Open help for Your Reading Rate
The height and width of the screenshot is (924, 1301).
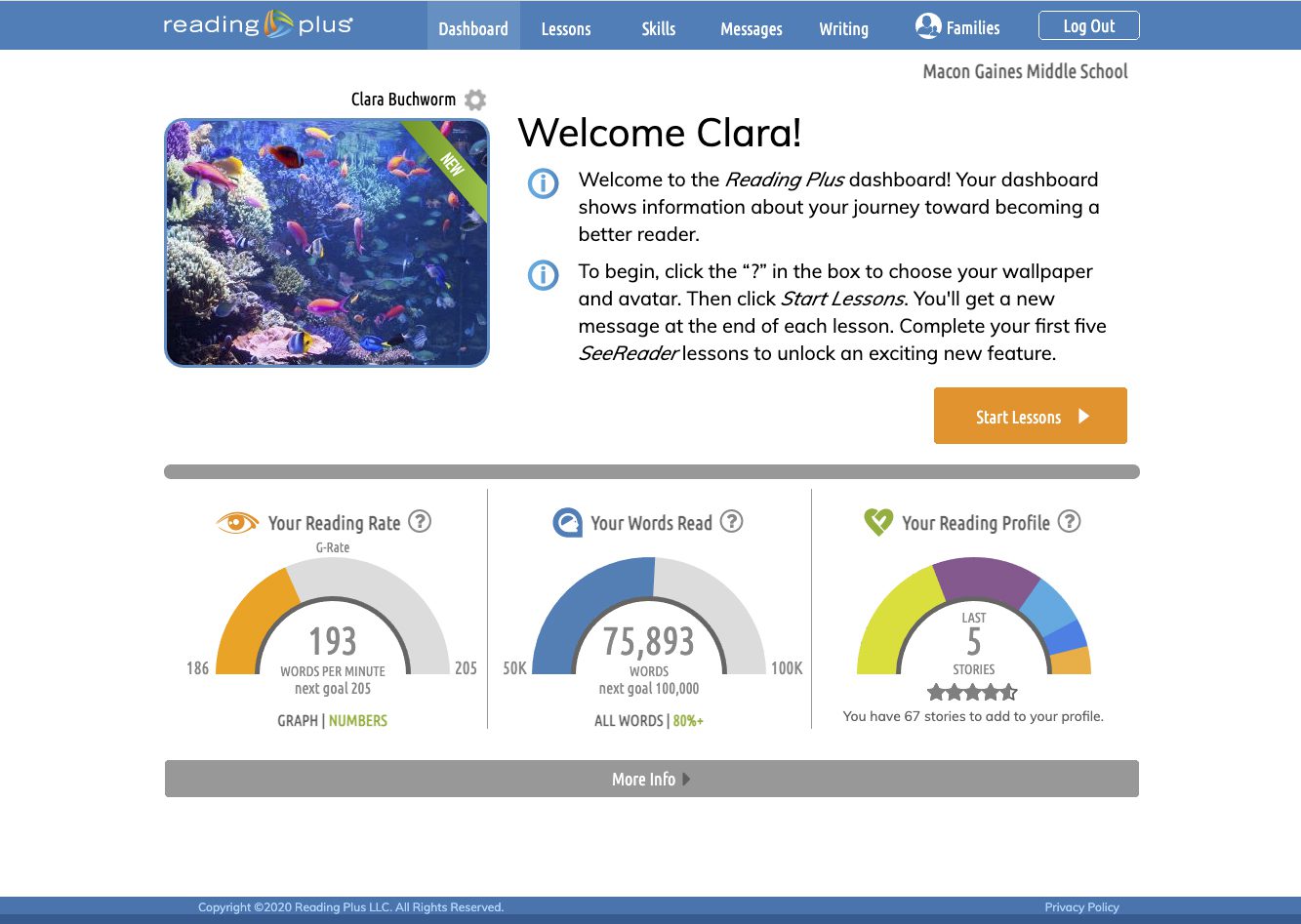click(420, 521)
